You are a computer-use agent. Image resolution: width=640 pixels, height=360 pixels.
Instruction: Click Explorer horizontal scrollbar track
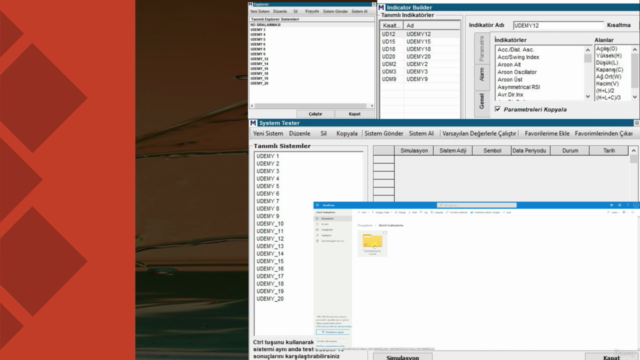pyautogui.click(x=311, y=106)
